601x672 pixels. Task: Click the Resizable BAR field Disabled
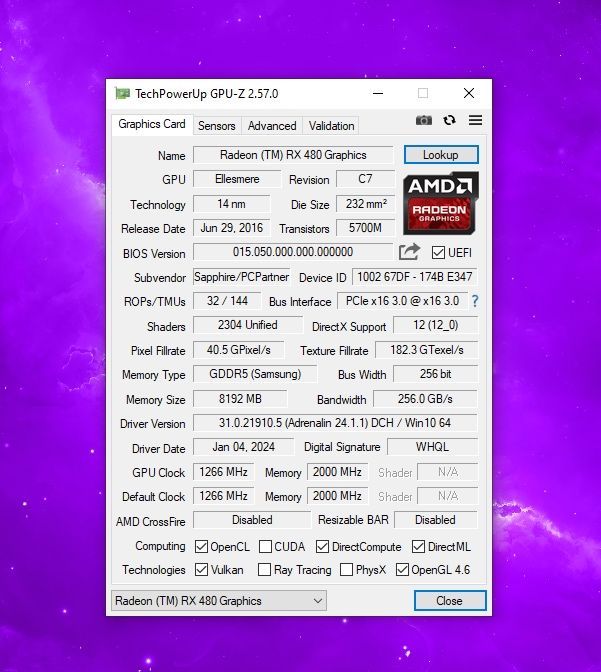point(436,520)
